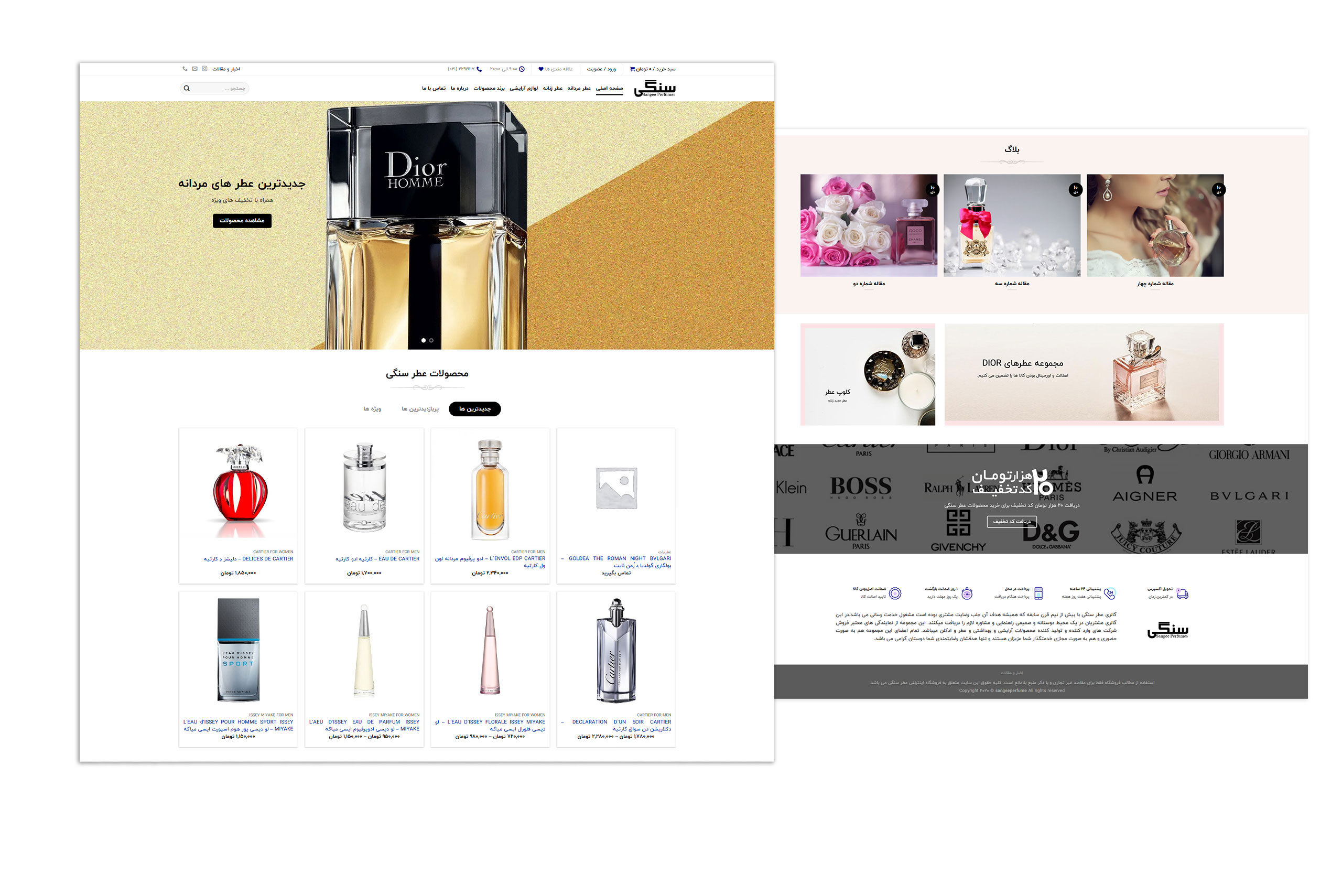Screen dimensions: 1342x896
Task: Open the عطر مردانه menu item
Action: click(579, 88)
